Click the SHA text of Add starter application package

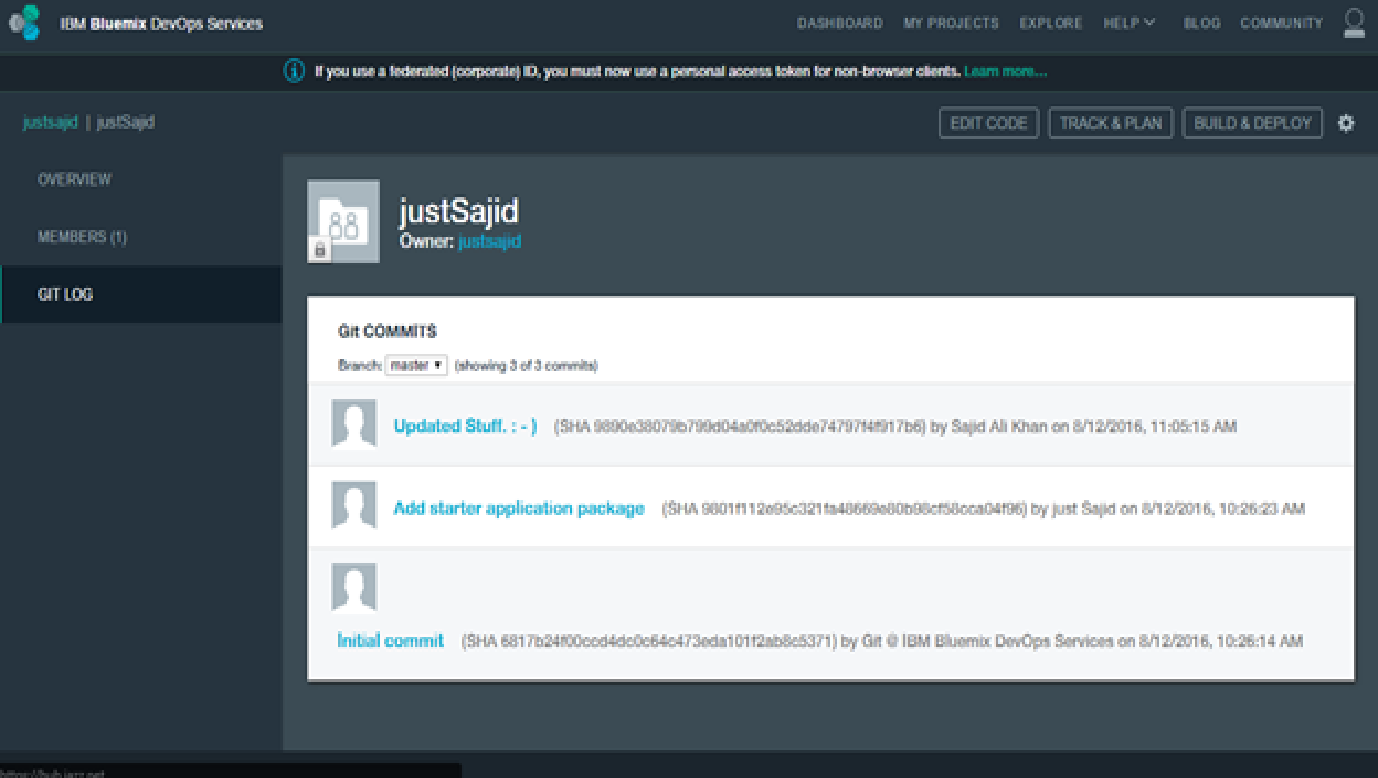click(842, 509)
